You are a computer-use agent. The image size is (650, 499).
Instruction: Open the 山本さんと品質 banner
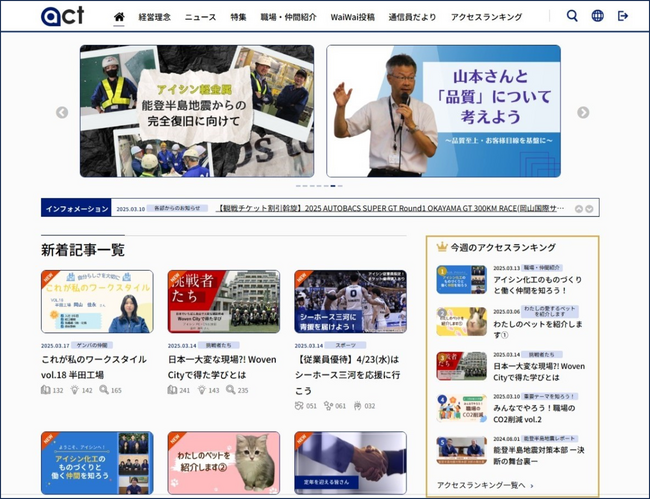[444, 111]
